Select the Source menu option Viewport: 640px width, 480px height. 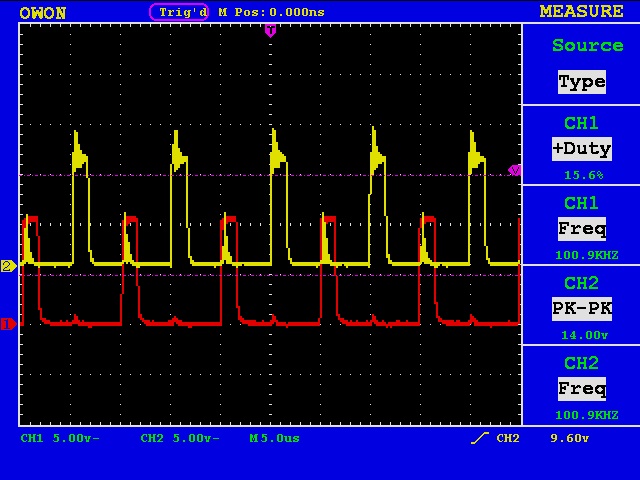[x=587, y=45]
